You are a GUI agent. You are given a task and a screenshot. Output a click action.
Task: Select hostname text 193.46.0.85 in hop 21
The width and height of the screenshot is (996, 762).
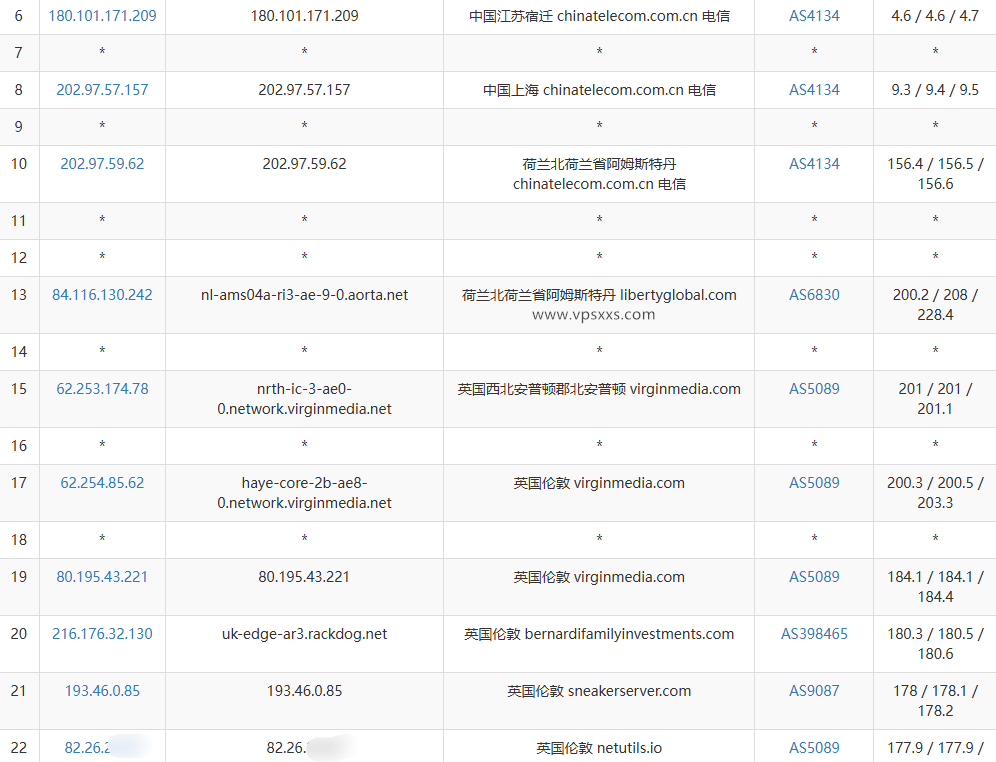[304, 691]
